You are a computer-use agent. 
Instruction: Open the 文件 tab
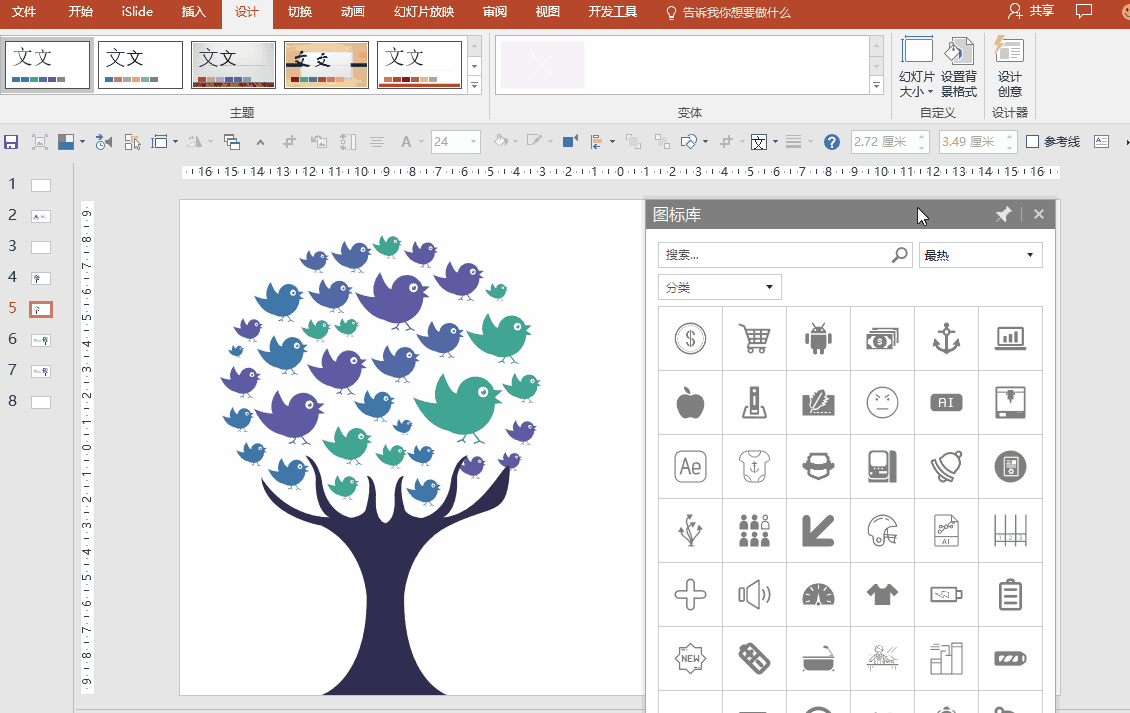click(x=24, y=12)
